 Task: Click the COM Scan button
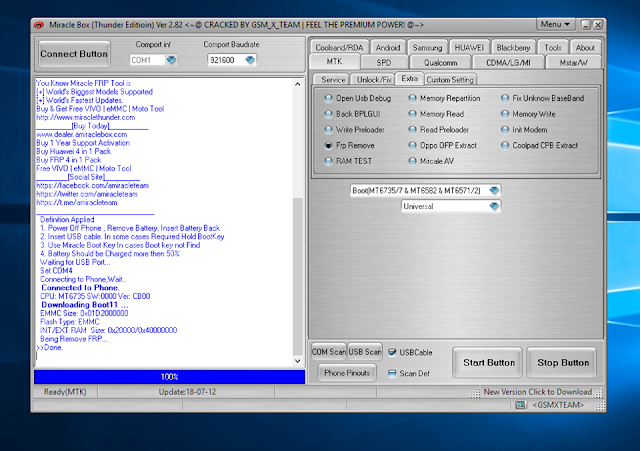(329, 352)
